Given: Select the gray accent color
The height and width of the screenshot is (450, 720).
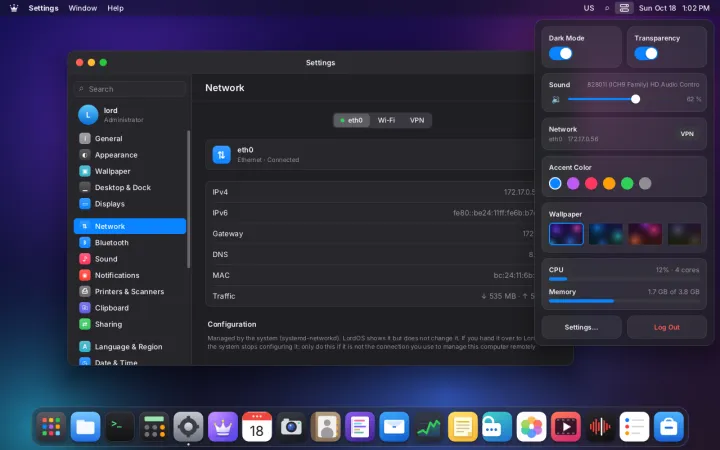Looking at the screenshot, I should click(645, 184).
